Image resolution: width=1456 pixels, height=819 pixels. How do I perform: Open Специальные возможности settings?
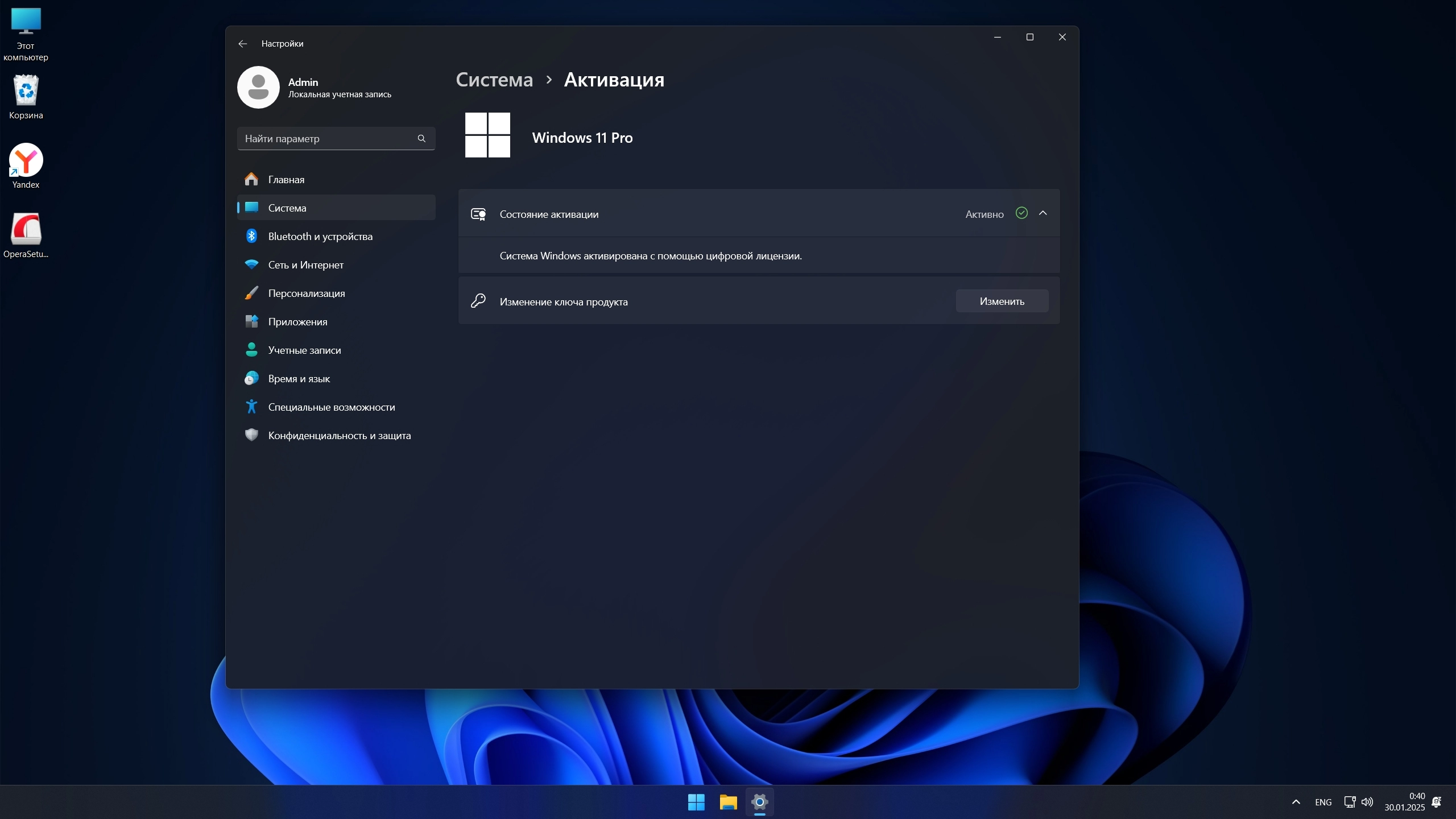pos(331,407)
